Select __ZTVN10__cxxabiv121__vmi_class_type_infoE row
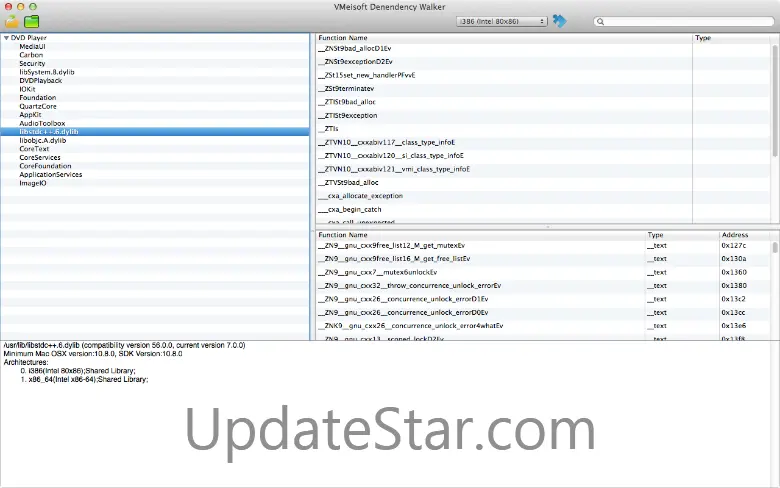Image resolution: width=780 pixels, height=488 pixels. 543,169
